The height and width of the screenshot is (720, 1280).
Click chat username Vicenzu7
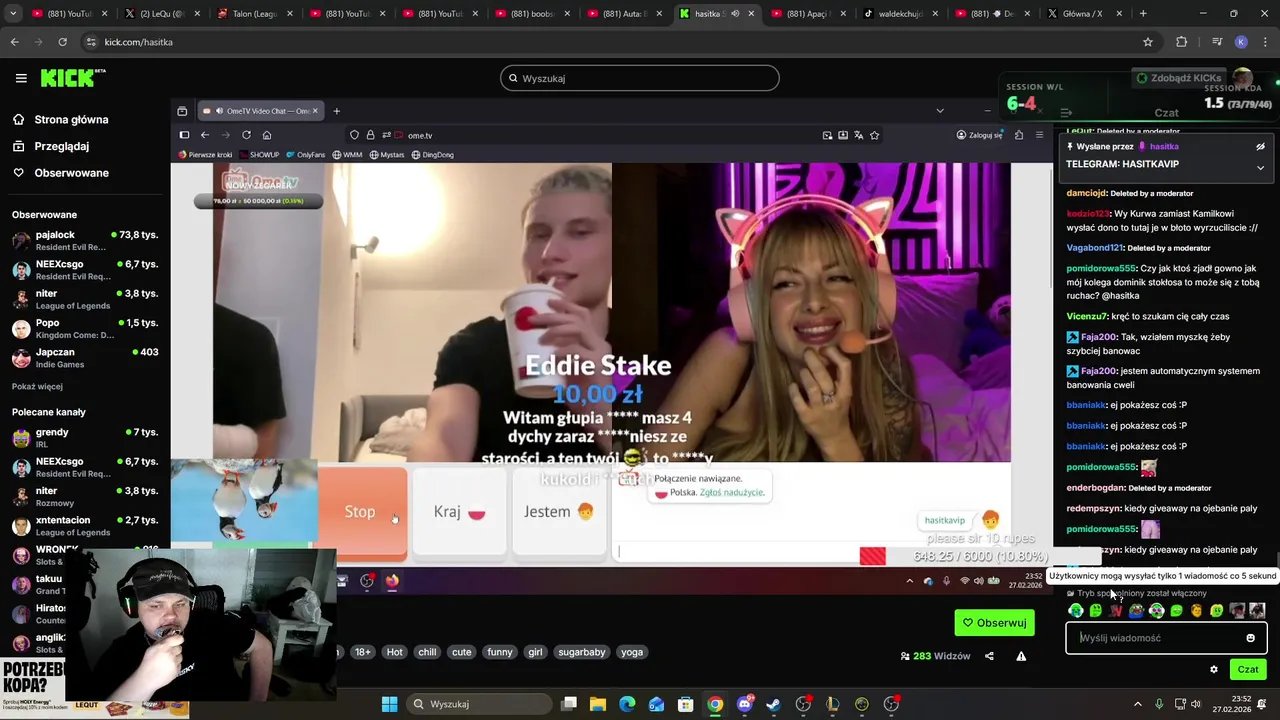(1087, 317)
